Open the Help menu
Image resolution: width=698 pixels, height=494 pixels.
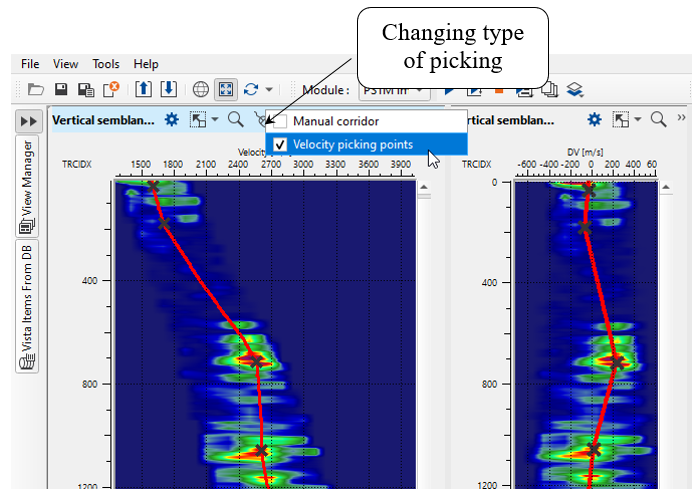point(146,64)
